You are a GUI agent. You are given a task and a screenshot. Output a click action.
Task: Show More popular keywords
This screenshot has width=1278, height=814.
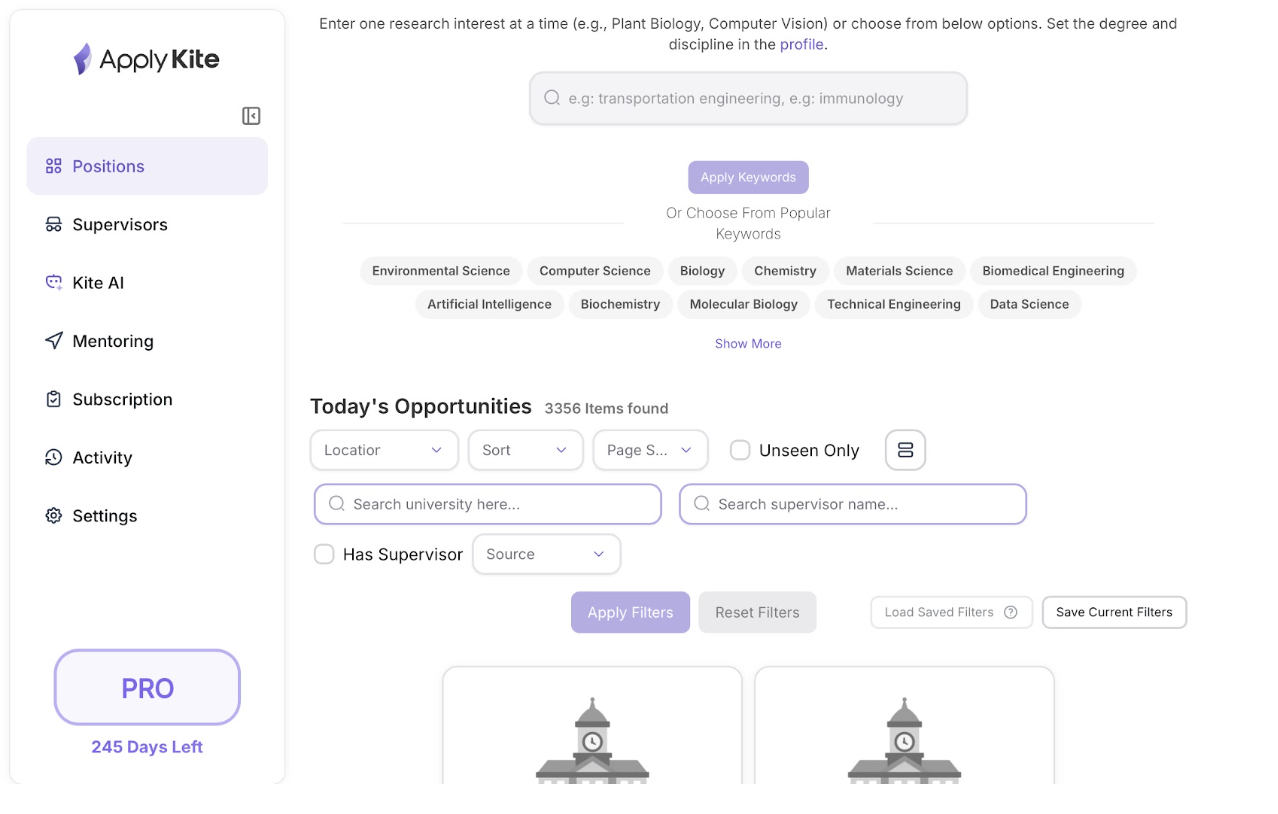pos(748,343)
